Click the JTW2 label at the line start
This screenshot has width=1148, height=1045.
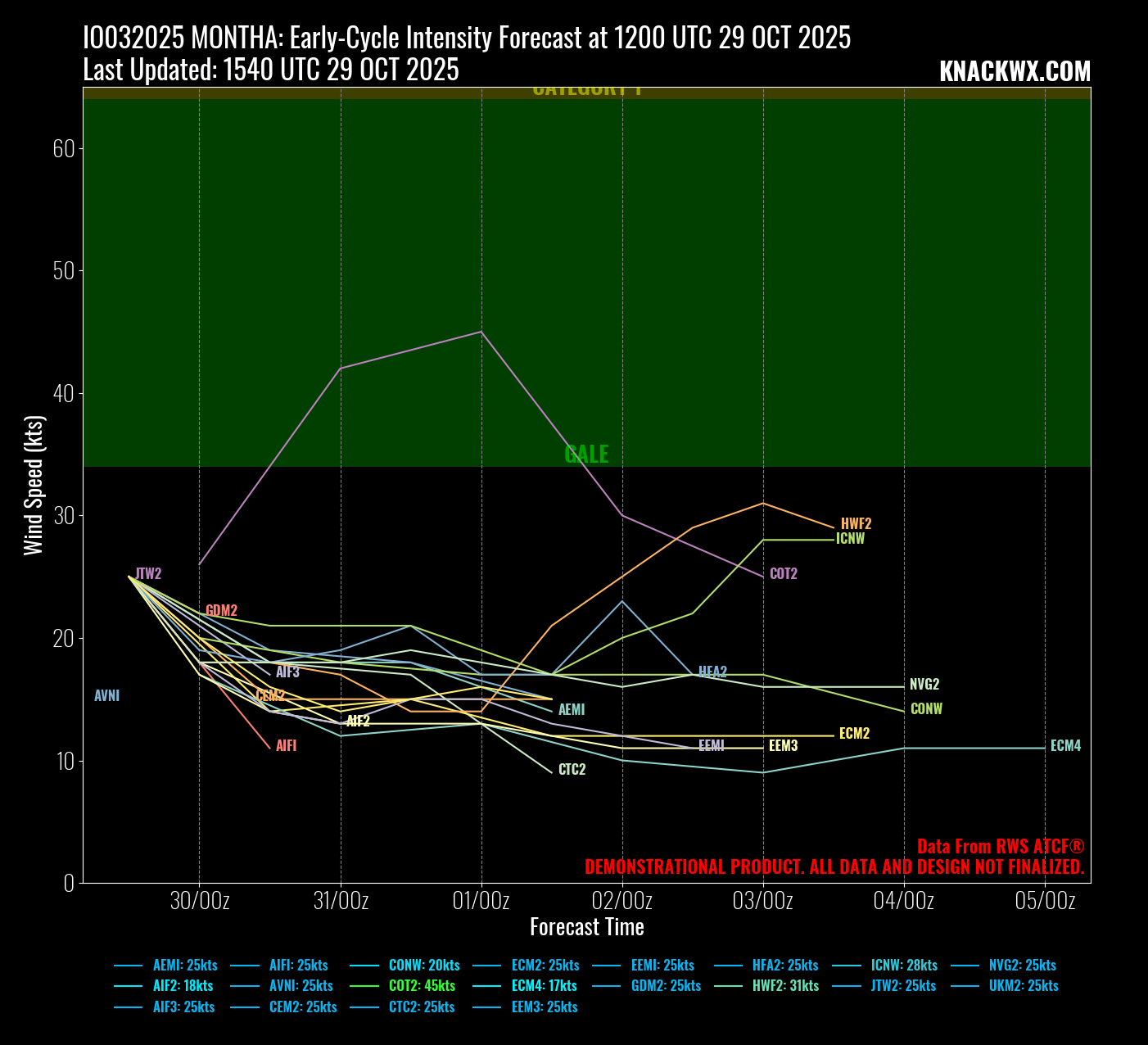click(x=148, y=574)
